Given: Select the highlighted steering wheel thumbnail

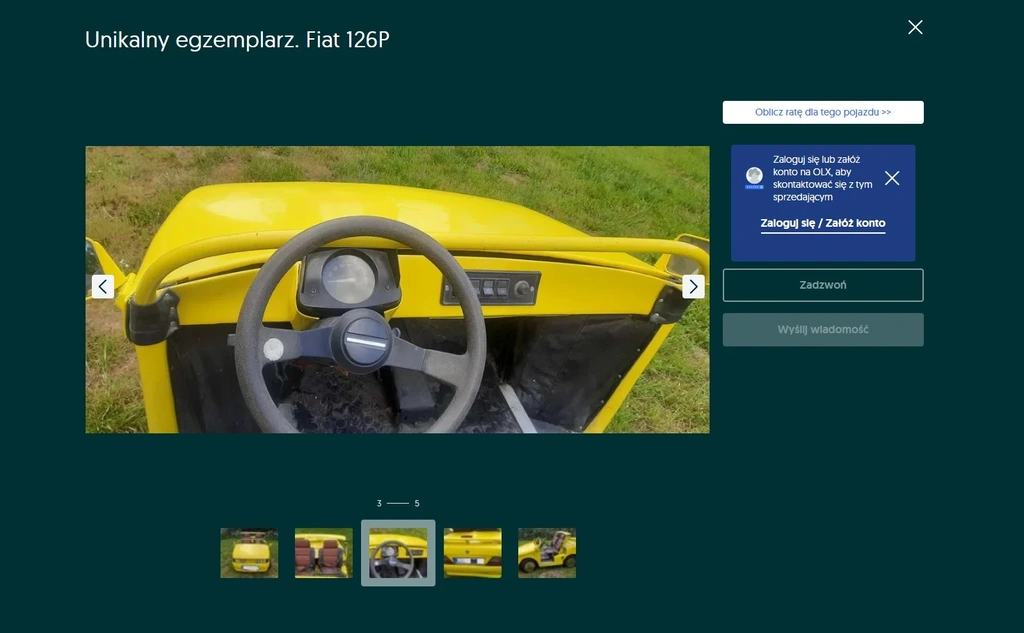Looking at the screenshot, I should coord(398,553).
